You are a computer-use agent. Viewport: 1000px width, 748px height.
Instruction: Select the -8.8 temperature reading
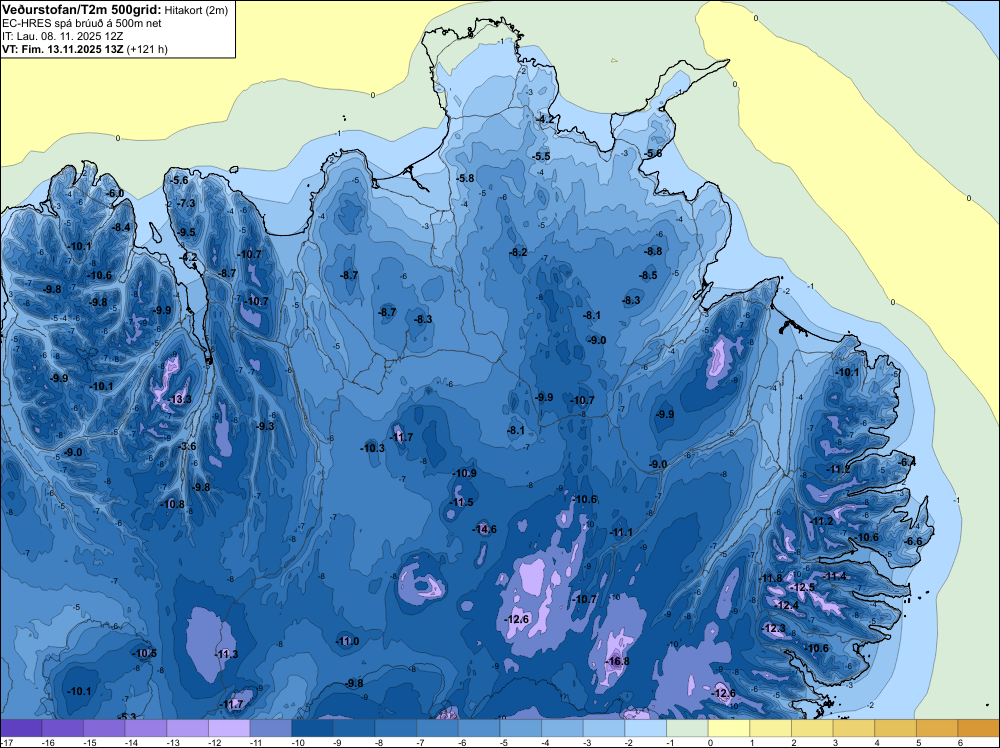pos(653,251)
